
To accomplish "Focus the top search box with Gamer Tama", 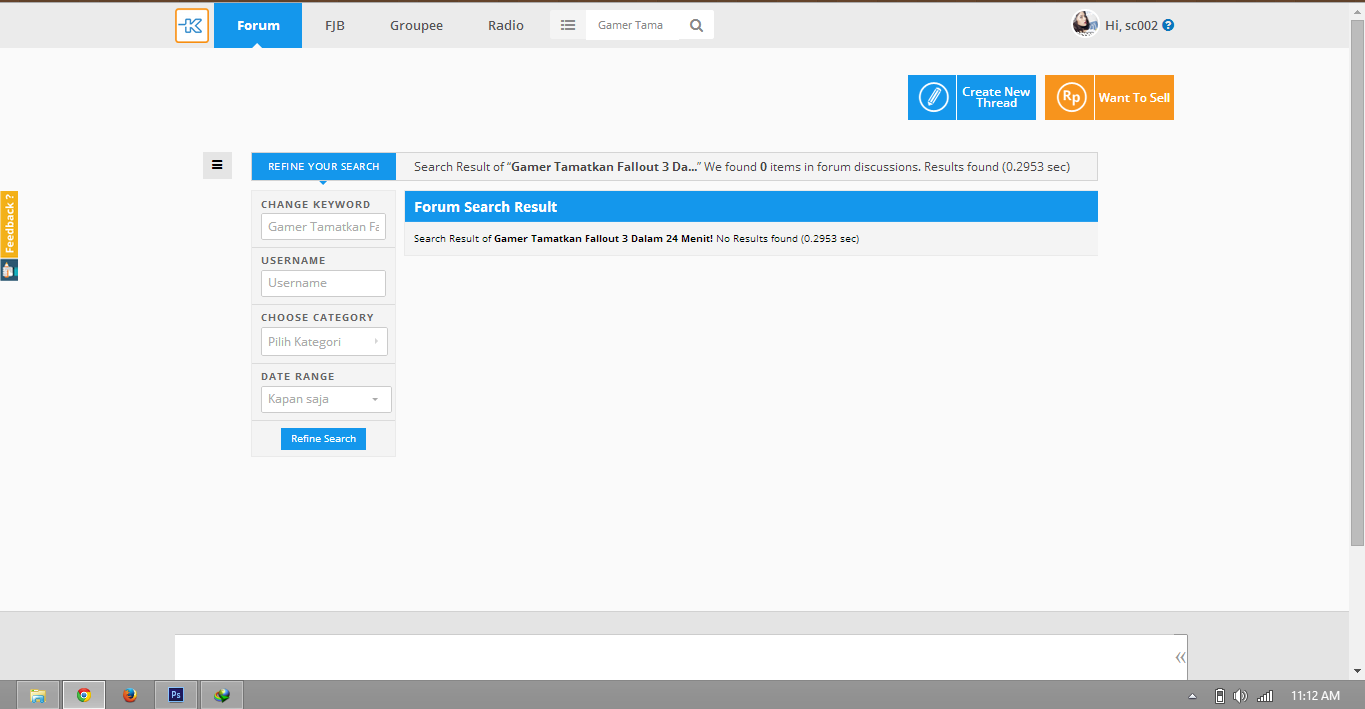I will click(x=632, y=25).
